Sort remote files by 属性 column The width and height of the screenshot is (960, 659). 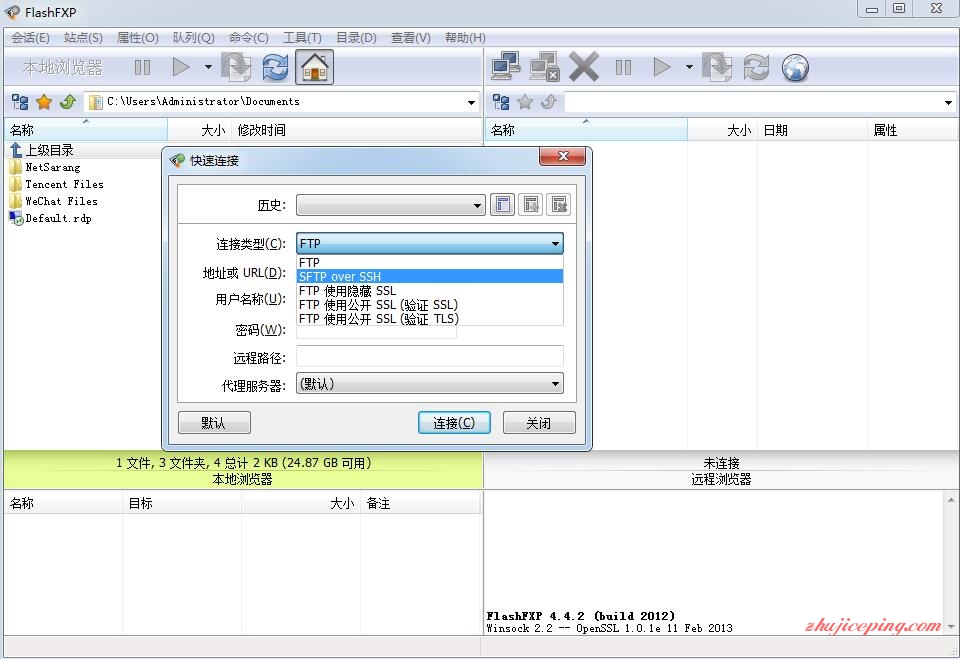pyautogui.click(x=913, y=130)
